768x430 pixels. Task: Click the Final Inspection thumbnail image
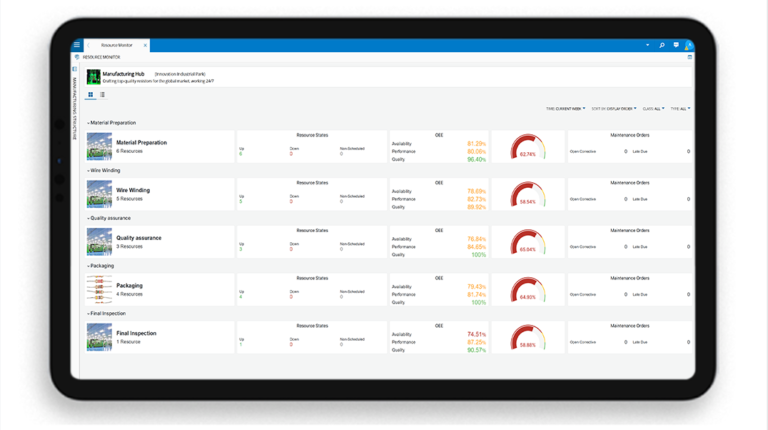coord(99,337)
